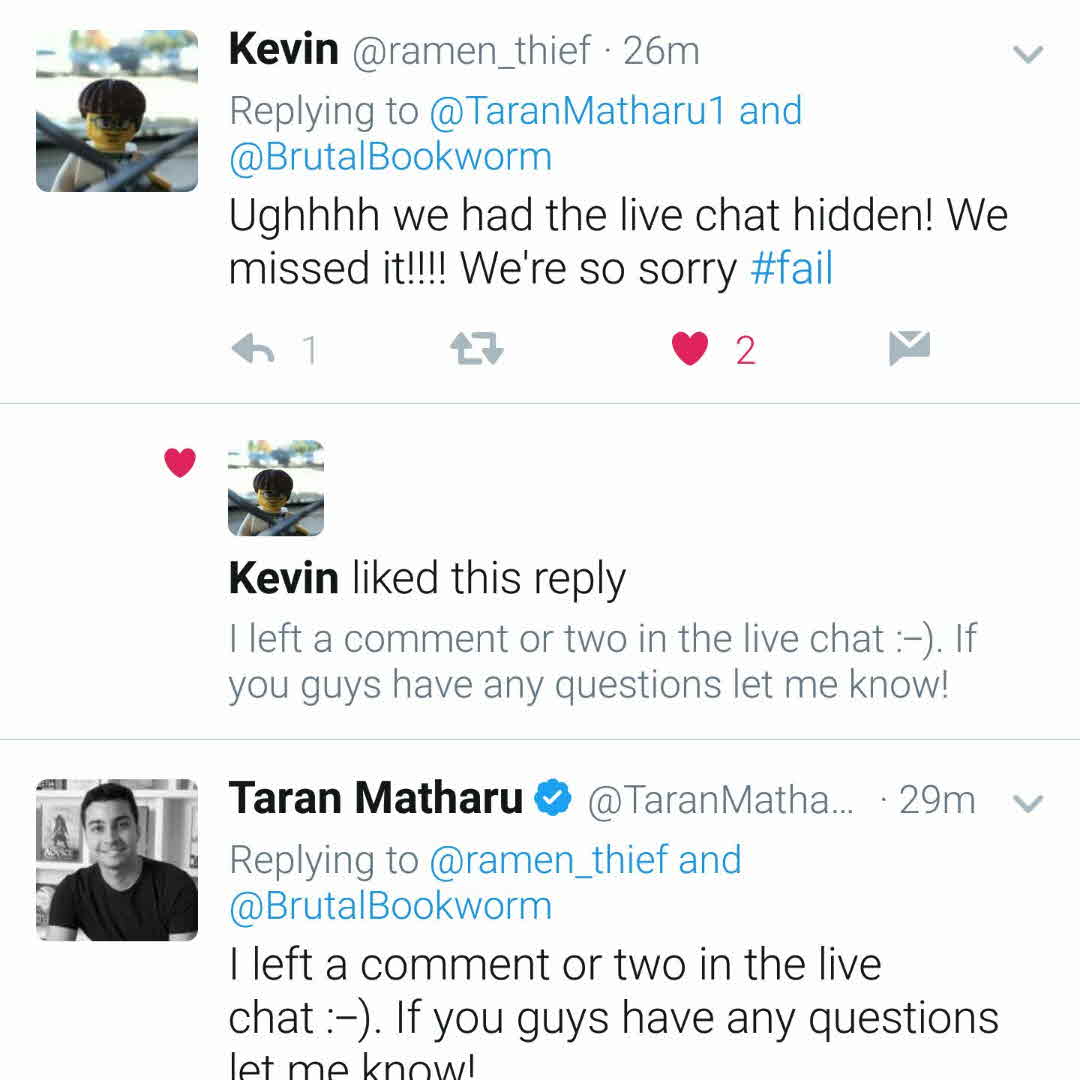Open the #fail hashtag

pyautogui.click(x=791, y=270)
